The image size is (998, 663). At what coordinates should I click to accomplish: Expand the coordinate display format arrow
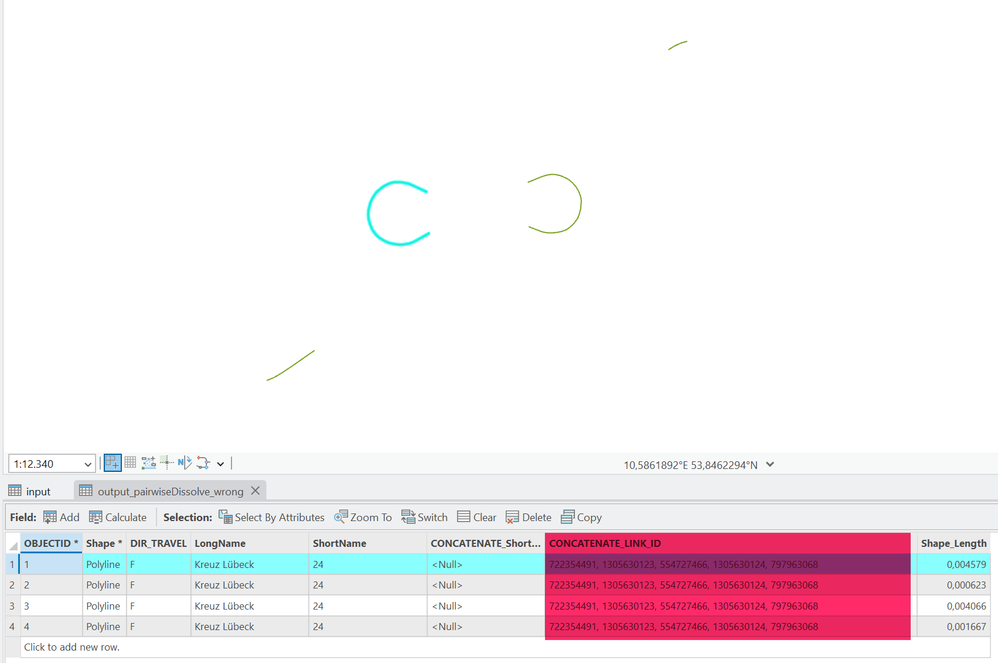pos(770,464)
